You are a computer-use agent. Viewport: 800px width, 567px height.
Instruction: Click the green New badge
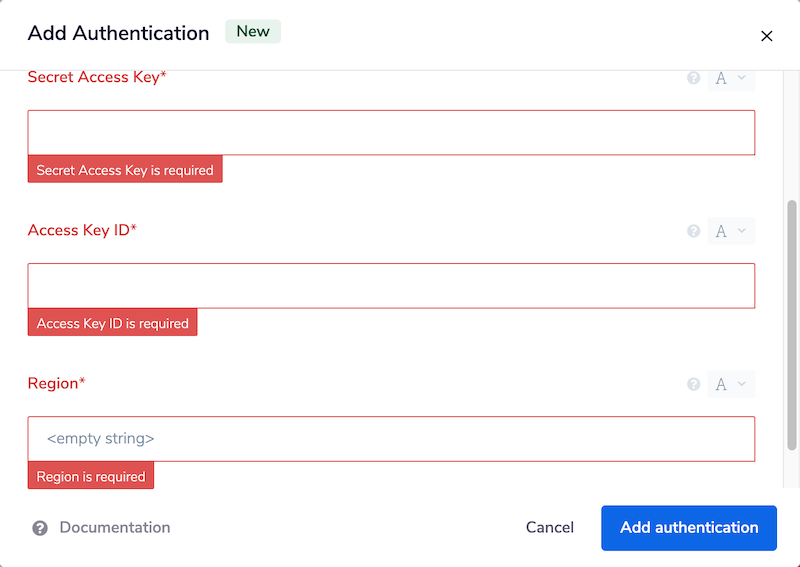(253, 32)
